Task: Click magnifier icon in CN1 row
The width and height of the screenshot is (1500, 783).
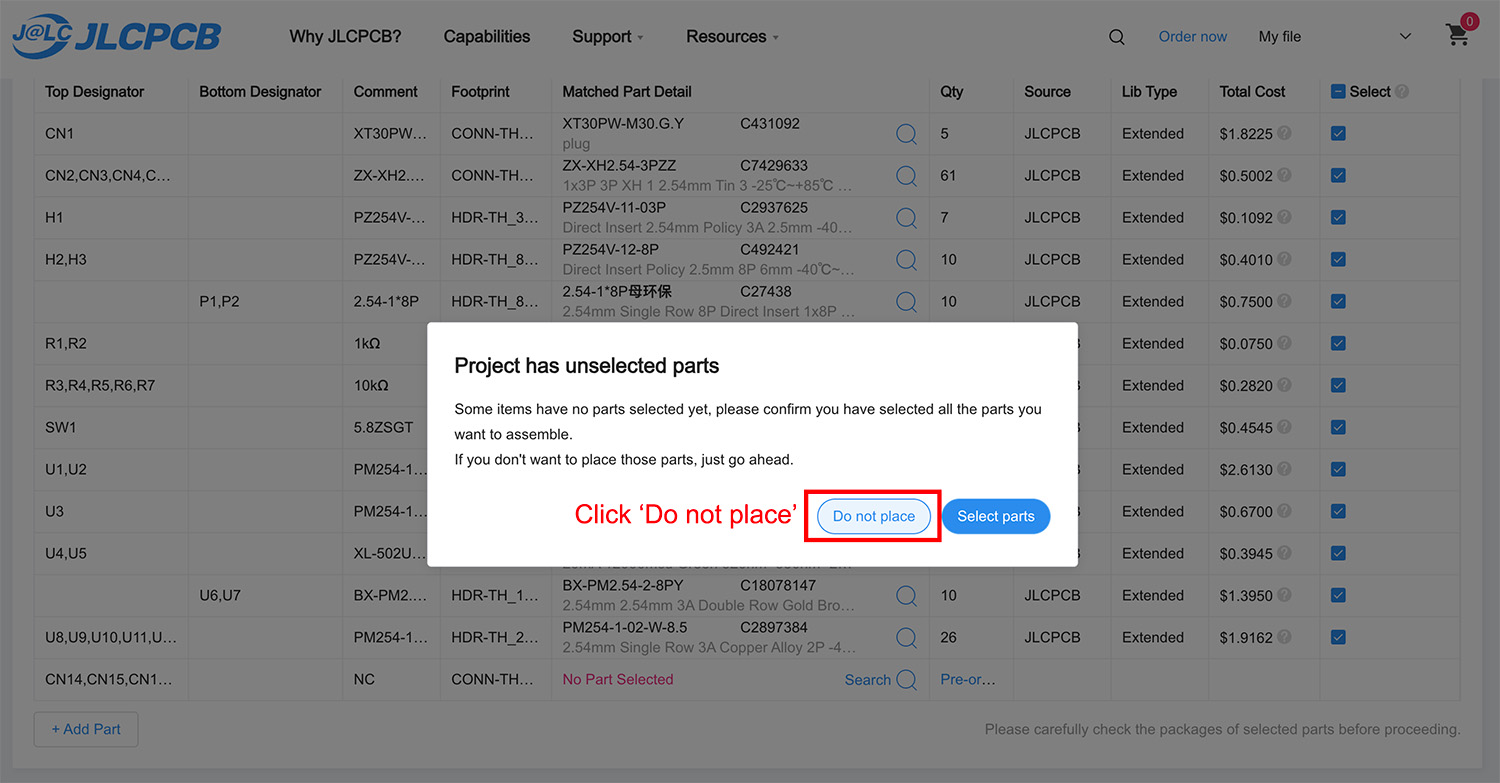Action: pyautogui.click(x=906, y=133)
